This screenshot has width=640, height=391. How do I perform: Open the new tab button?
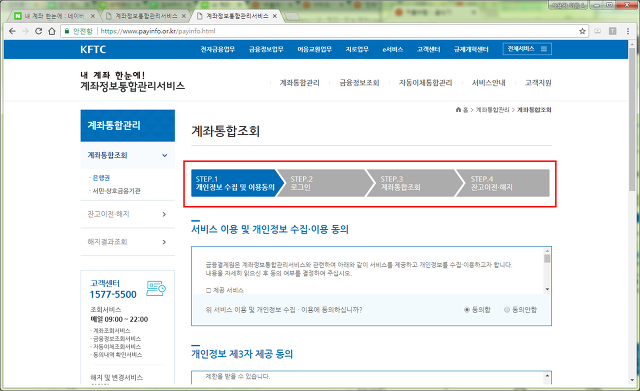pyautogui.click(x=291, y=16)
